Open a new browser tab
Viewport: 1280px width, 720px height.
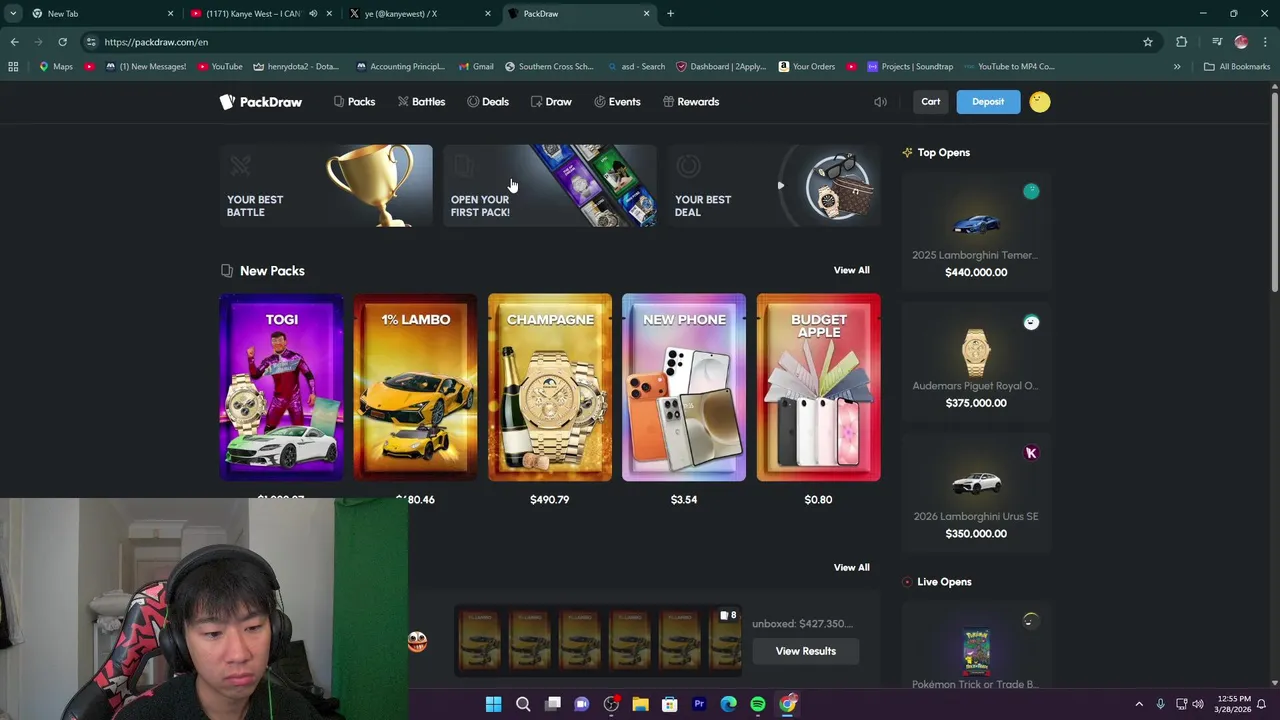670,14
